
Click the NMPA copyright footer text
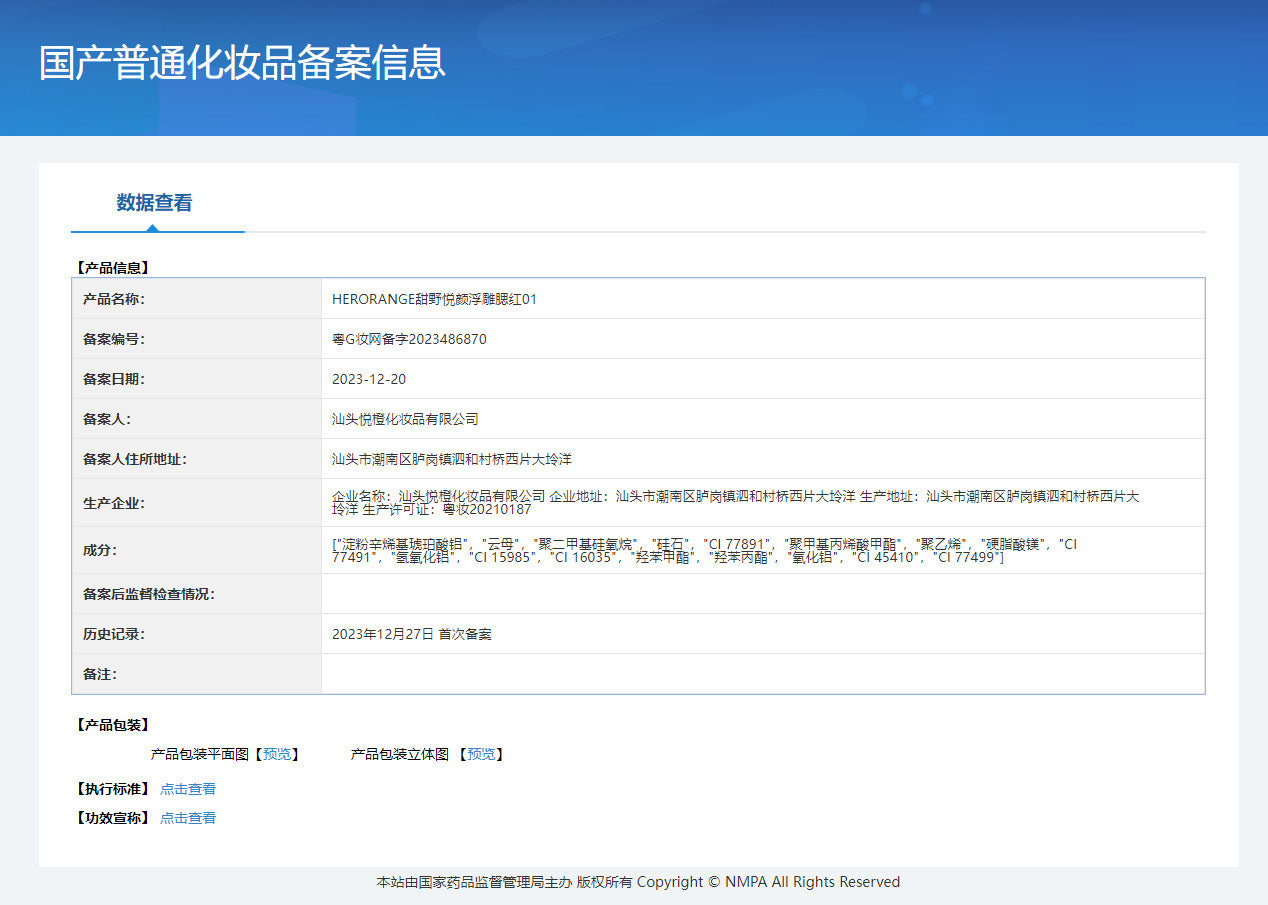638,882
